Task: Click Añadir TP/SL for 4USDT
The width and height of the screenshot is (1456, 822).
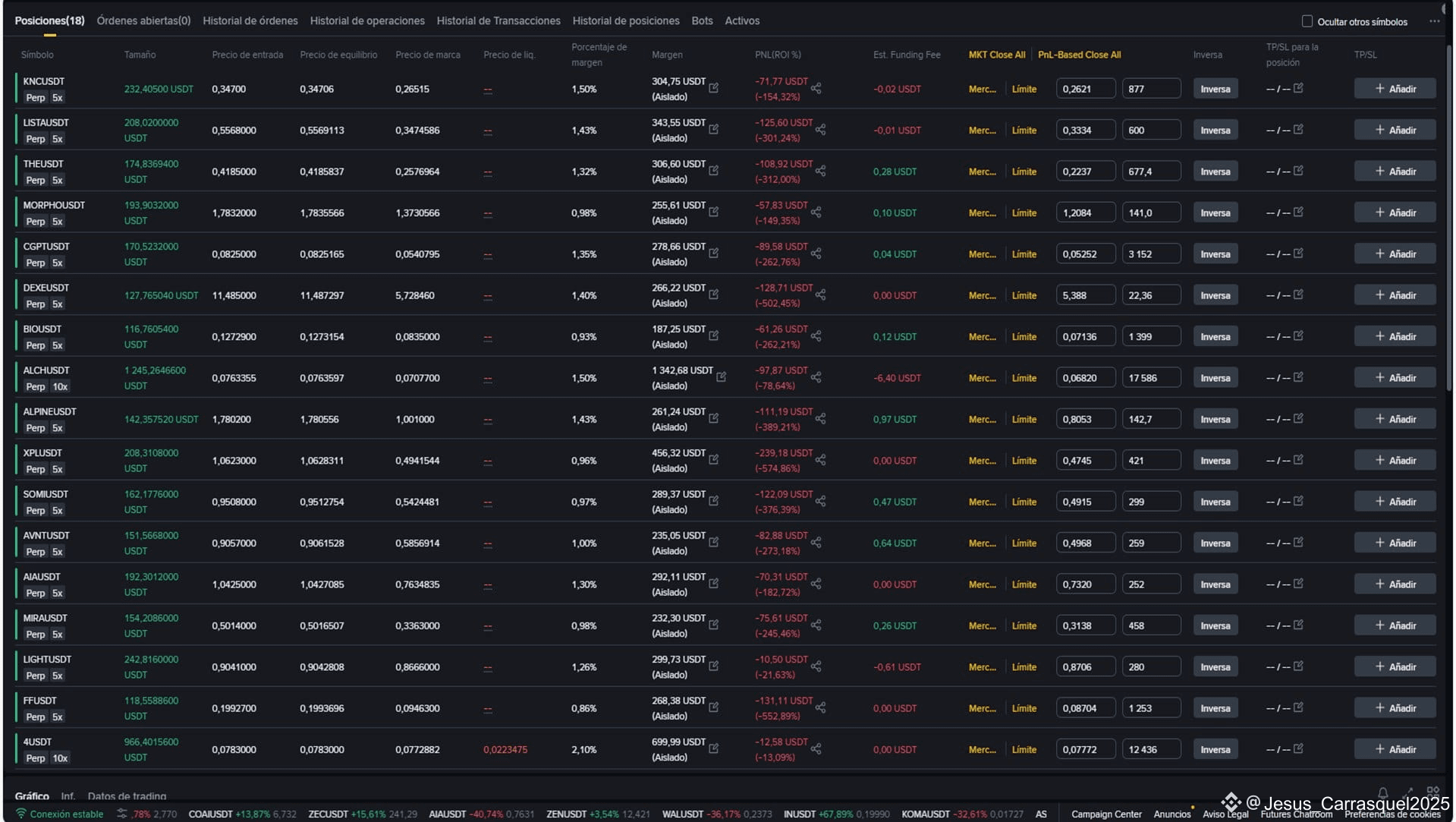Action: (1395, 749)
